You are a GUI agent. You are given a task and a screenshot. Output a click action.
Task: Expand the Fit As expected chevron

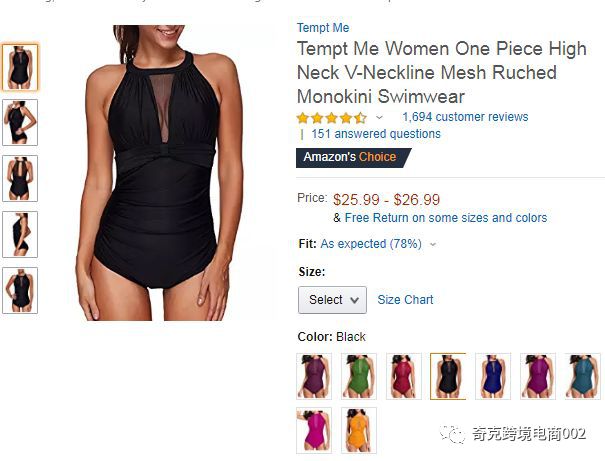(433, 244)
